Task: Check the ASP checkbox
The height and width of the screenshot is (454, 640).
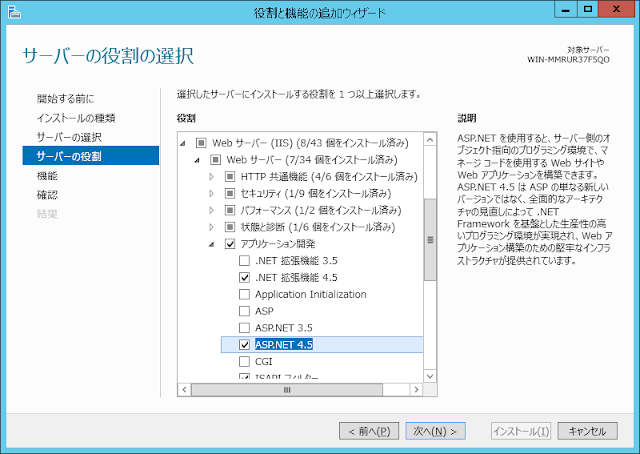Action: coord(244,311)
